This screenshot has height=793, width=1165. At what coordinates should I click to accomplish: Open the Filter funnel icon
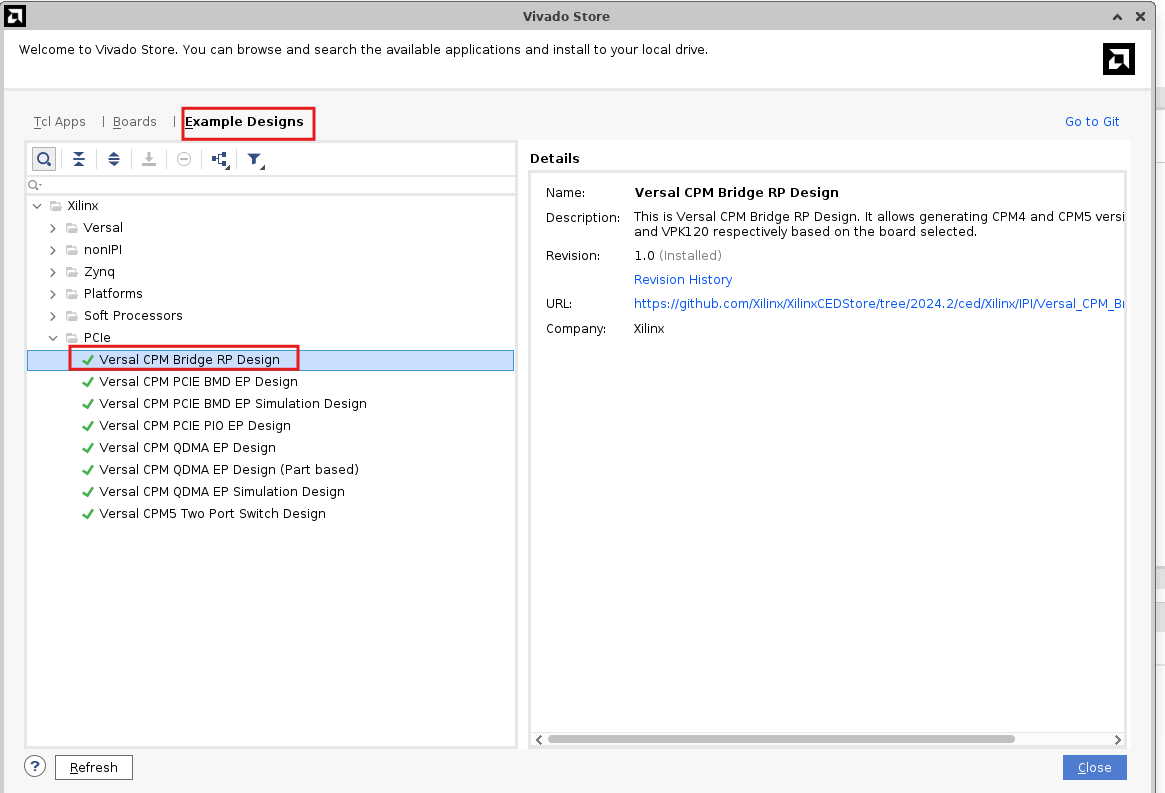[255, 159]
